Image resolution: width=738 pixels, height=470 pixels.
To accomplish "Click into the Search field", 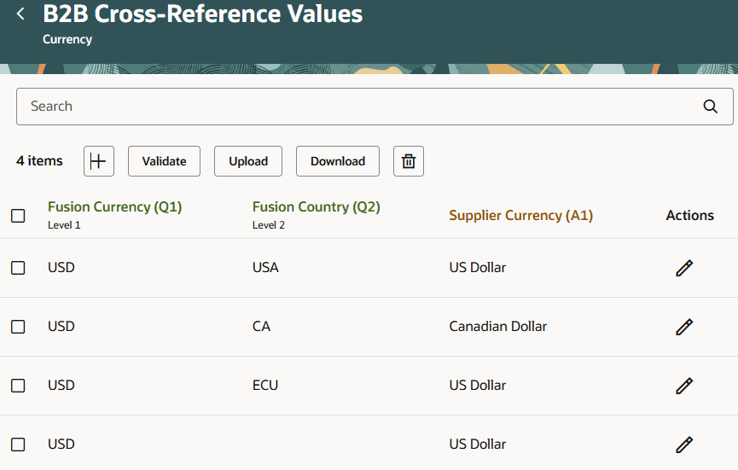I will click(360, 107).
